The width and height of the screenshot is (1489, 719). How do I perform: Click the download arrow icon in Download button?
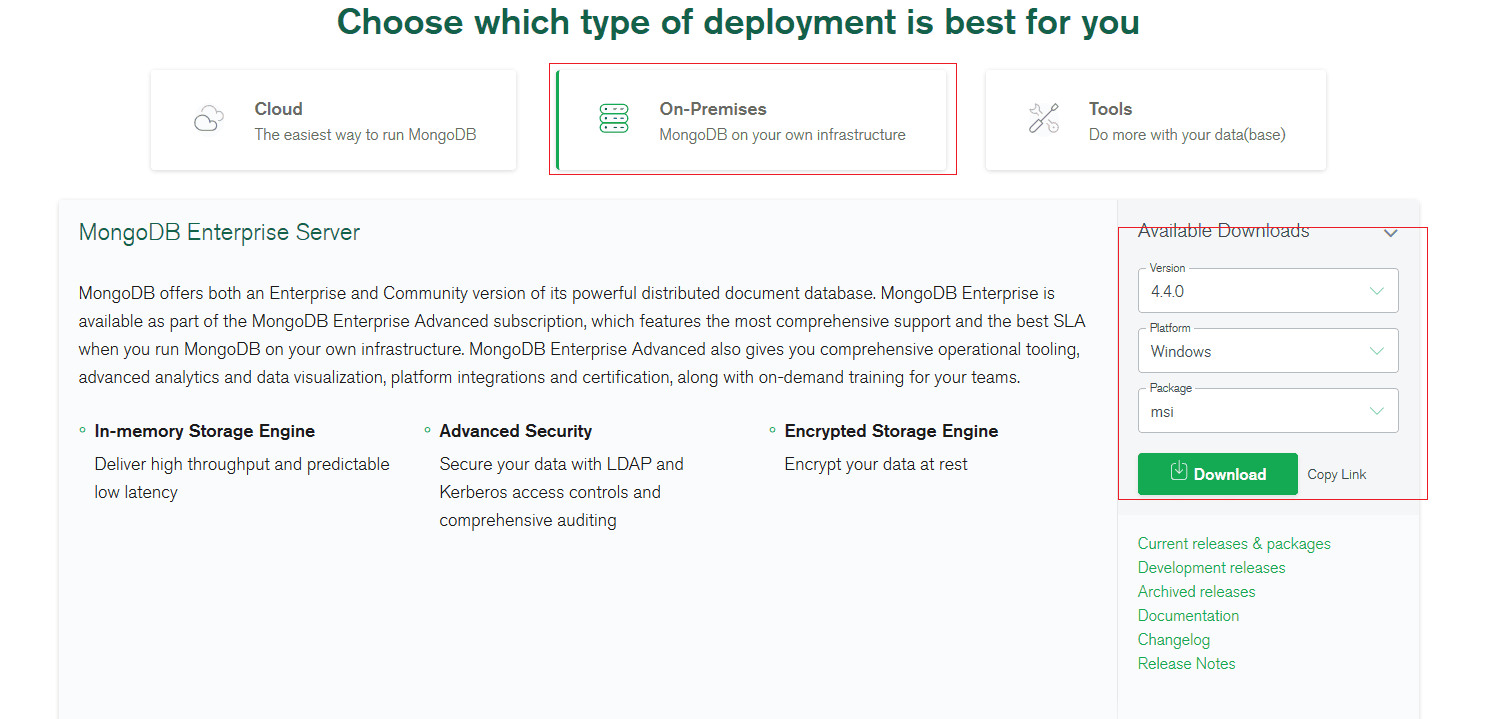point(1178,469)
